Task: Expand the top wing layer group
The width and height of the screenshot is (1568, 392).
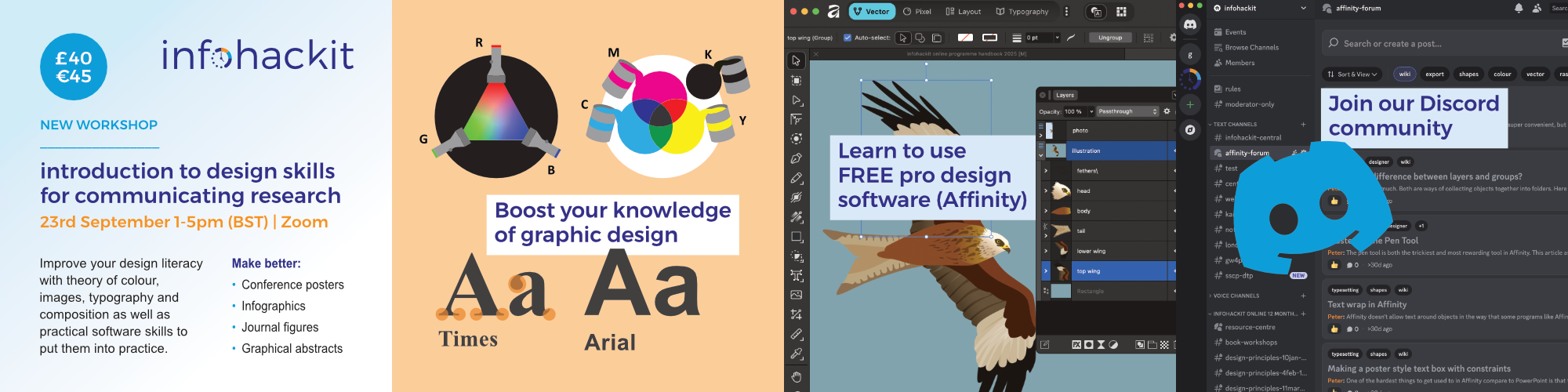Action: coord(1045,271)
